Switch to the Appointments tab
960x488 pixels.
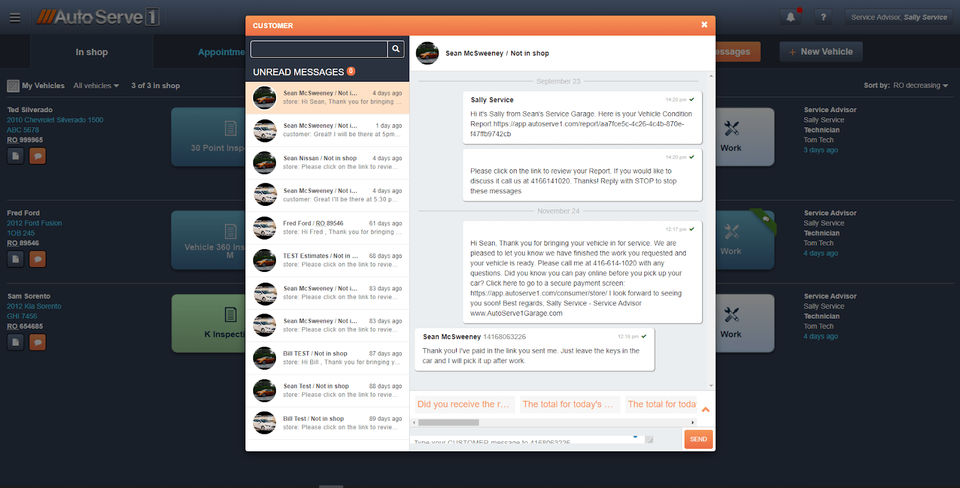tap(221, 52)
